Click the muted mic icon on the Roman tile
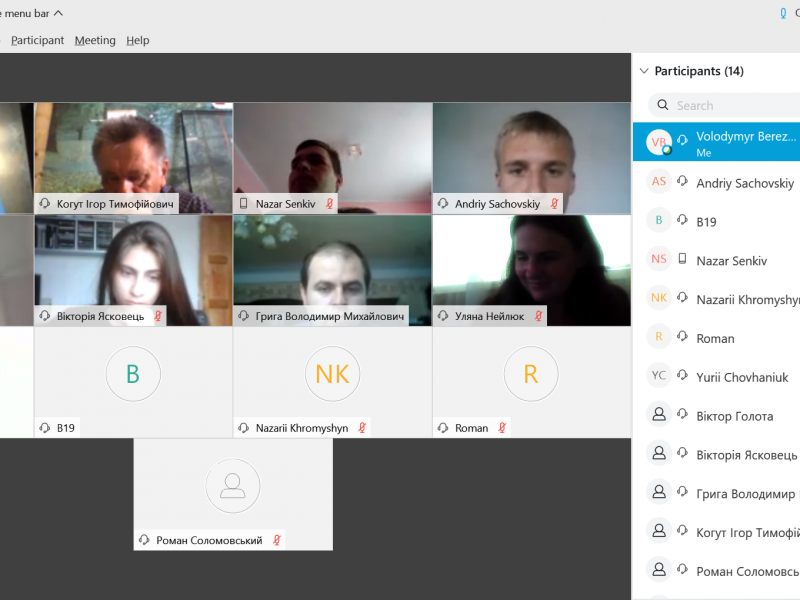This screenshot has height=600, width=800. pyautogui.click(x=502, y=428)
